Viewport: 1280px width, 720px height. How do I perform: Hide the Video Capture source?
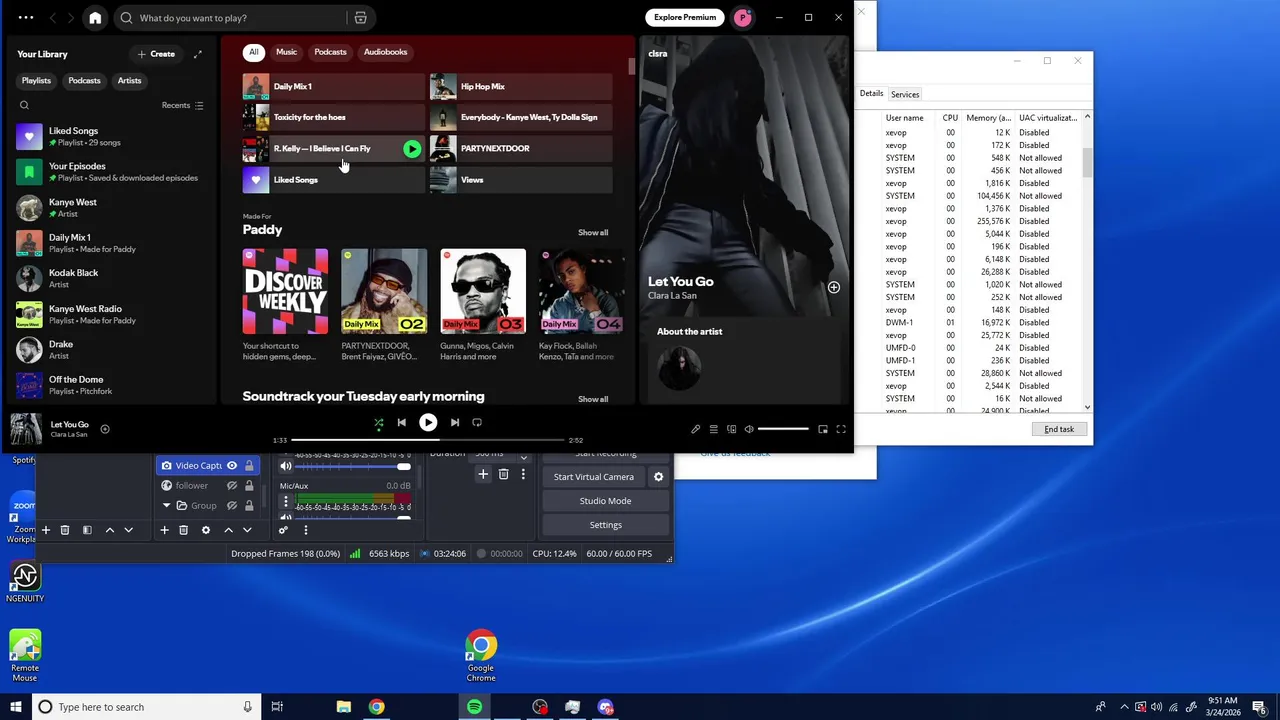coord(232,466)
